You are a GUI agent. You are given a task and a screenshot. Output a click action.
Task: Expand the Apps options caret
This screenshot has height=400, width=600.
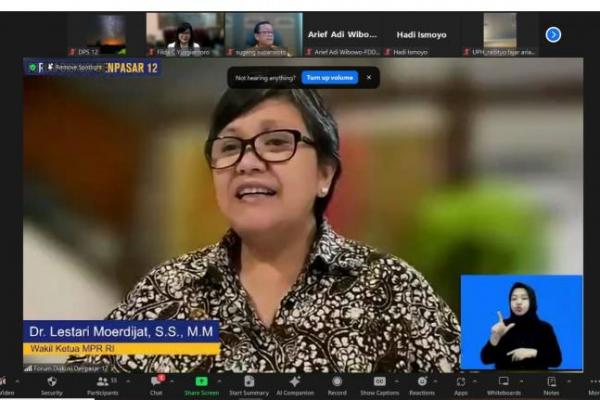tap(474, 381)
